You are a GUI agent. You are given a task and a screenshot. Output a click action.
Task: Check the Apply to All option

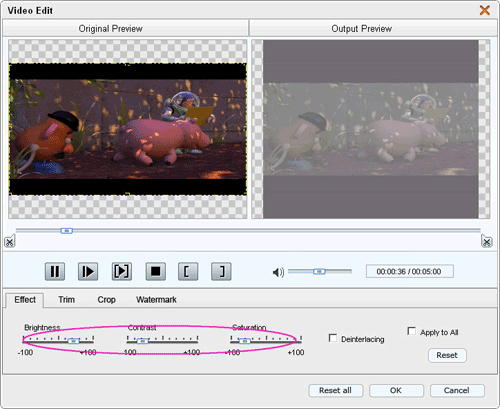coord(412,331)
